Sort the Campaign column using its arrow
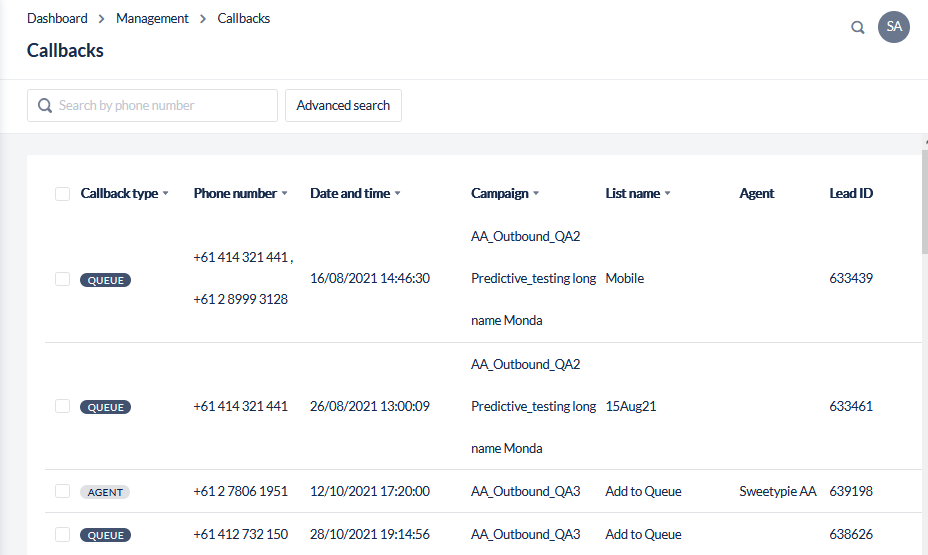The height and width of the screenshot is (555, 928). tap(536, 194)
